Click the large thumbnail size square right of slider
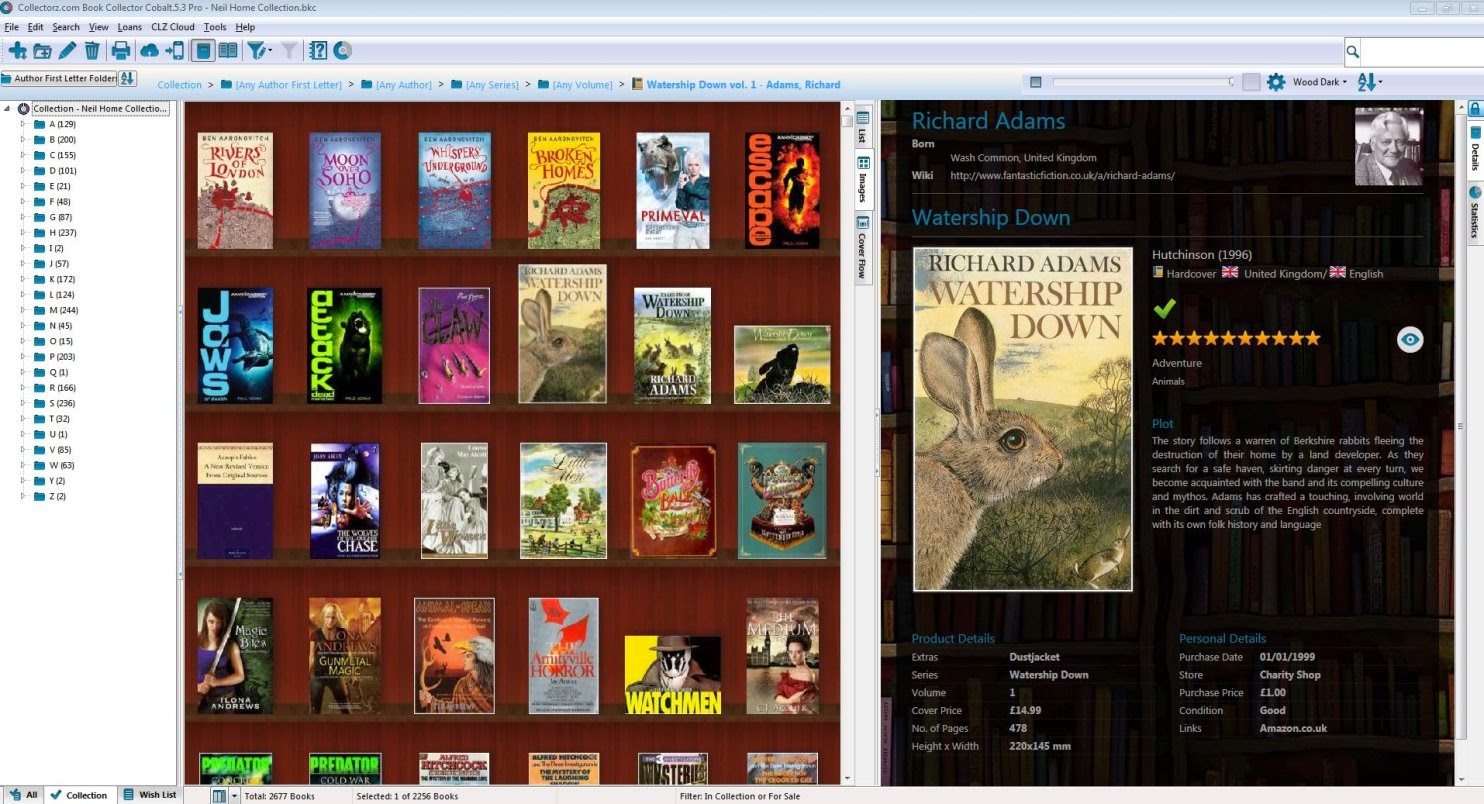Screen dimensions: 1484x804 (1251, 82)
